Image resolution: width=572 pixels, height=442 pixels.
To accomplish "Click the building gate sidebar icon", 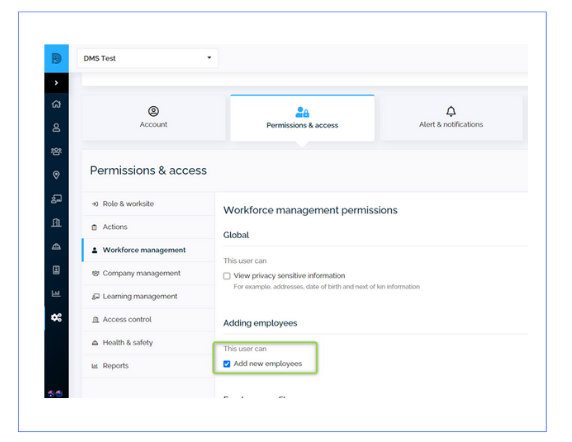I will [x=56, y=222].
